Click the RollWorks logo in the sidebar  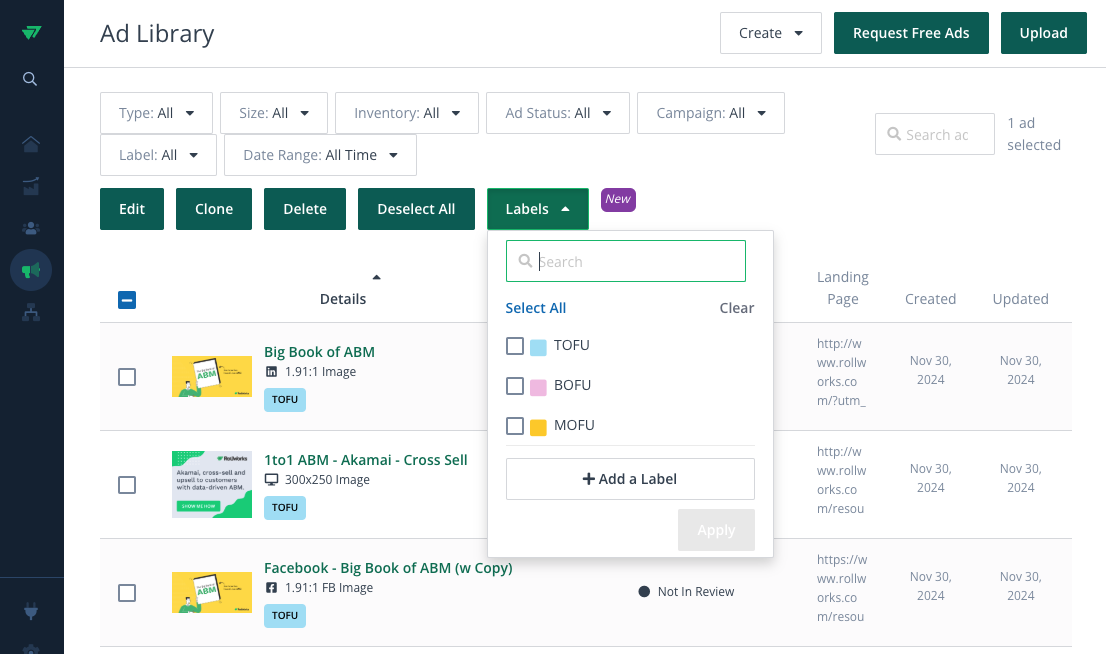coord(31,32)
